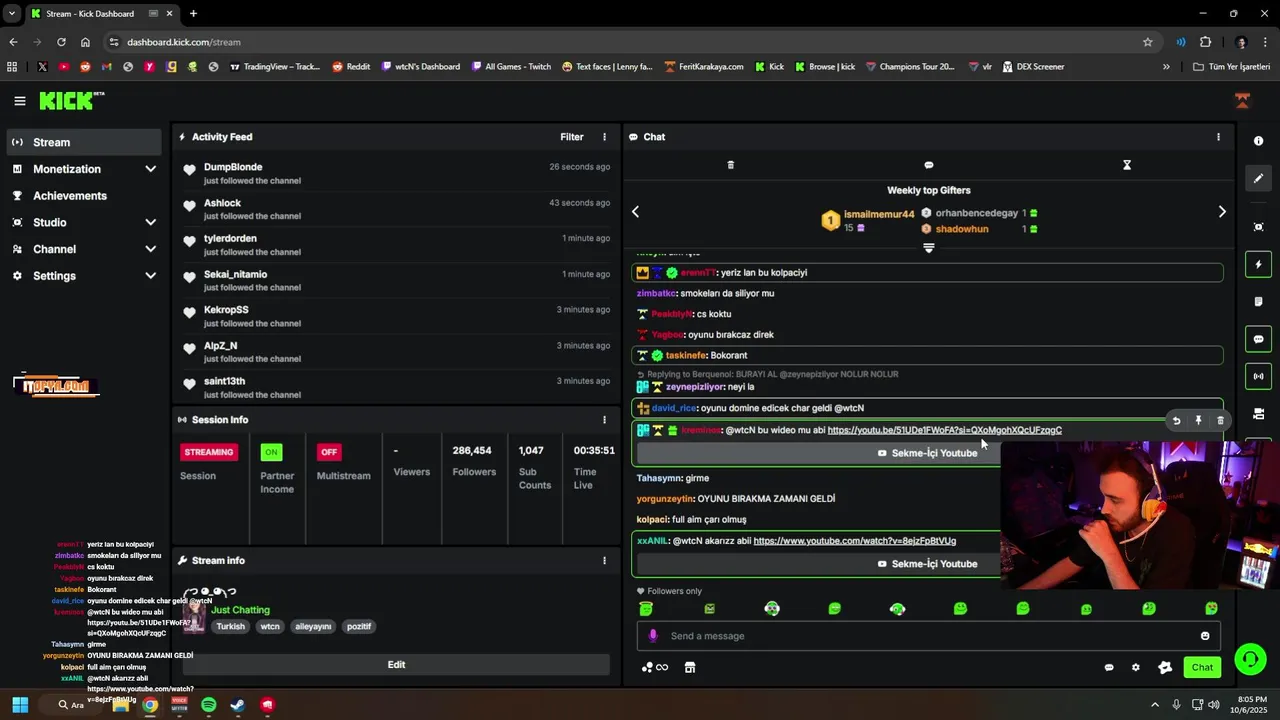Show hidden bookmarks with chevron
This screenshot has width=1280, height=720.
click(x=1166, y=67)
